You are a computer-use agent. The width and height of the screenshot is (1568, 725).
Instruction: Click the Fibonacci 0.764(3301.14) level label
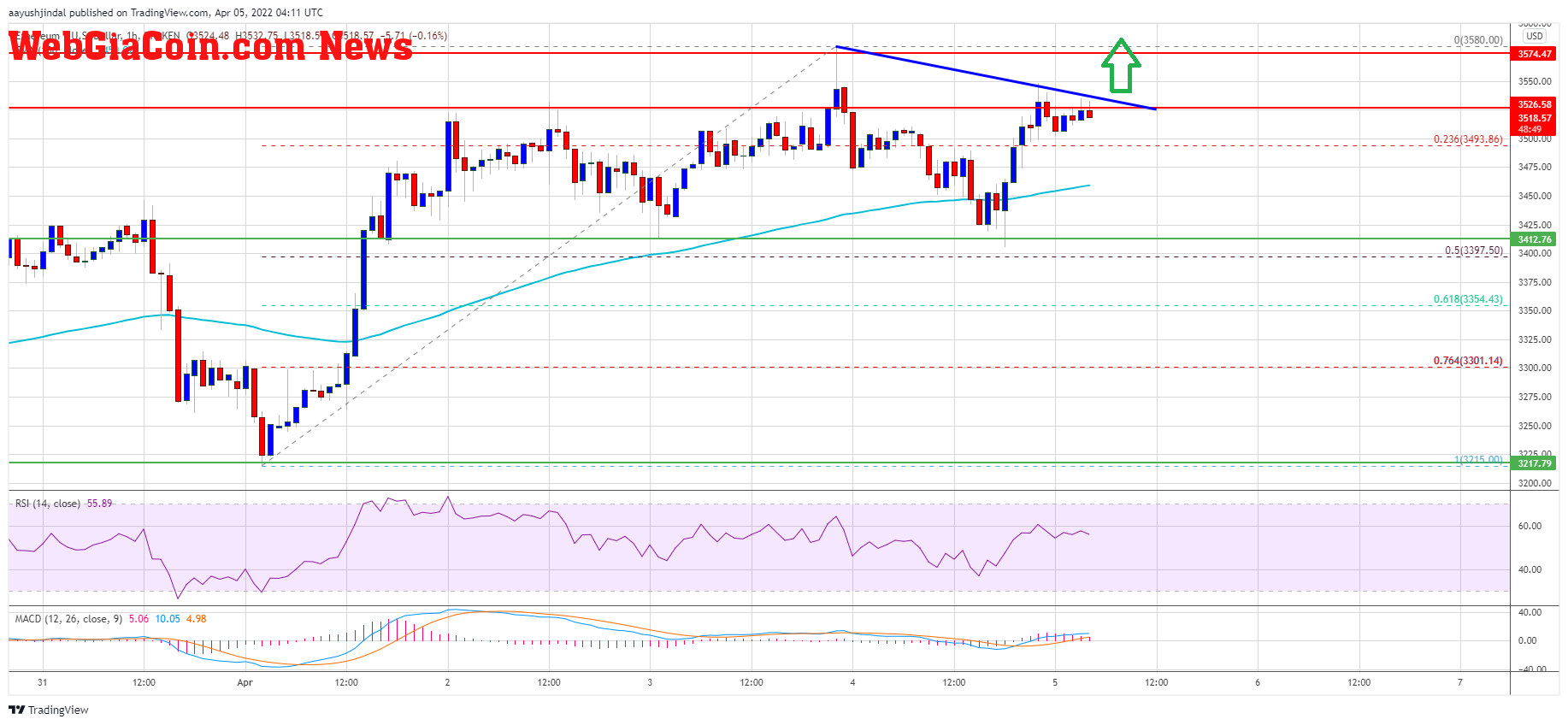pyautogui.click(x=1468, y=361)
